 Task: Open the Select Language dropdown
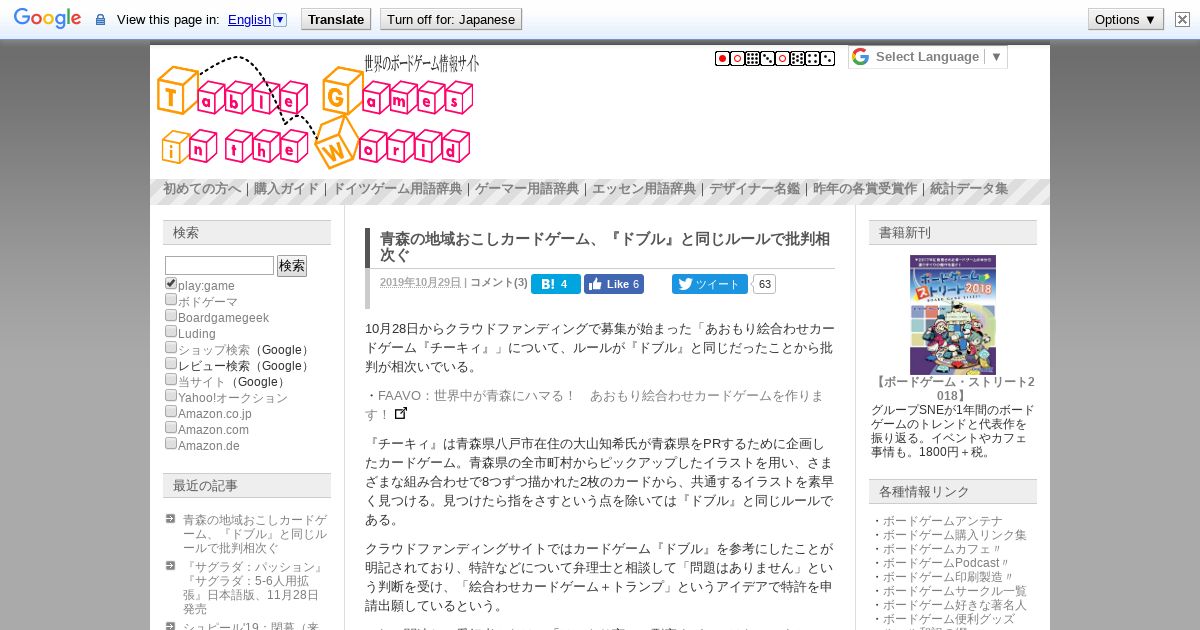pyautogui.click(x=928, y=57)
